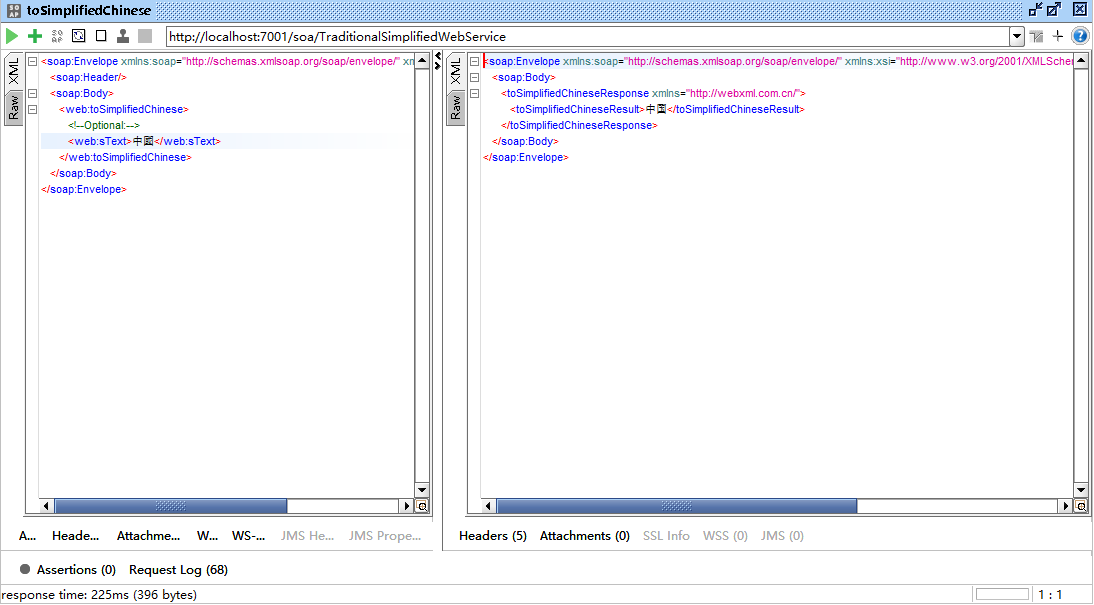Image resolution: width=1094 pixels, height=605 pixels.
Task: Click 'response time: 225ms (396 bytes)' status
Action: point(99,595)
